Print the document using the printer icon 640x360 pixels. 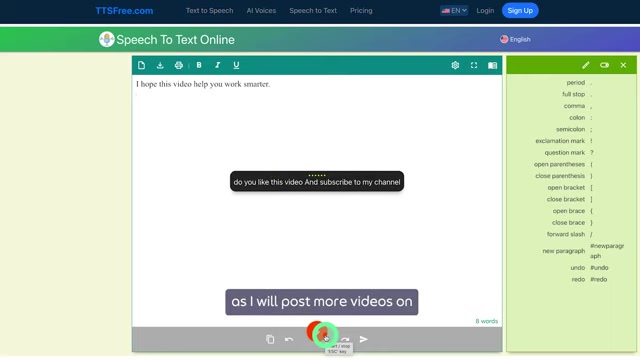click(179, 65)
